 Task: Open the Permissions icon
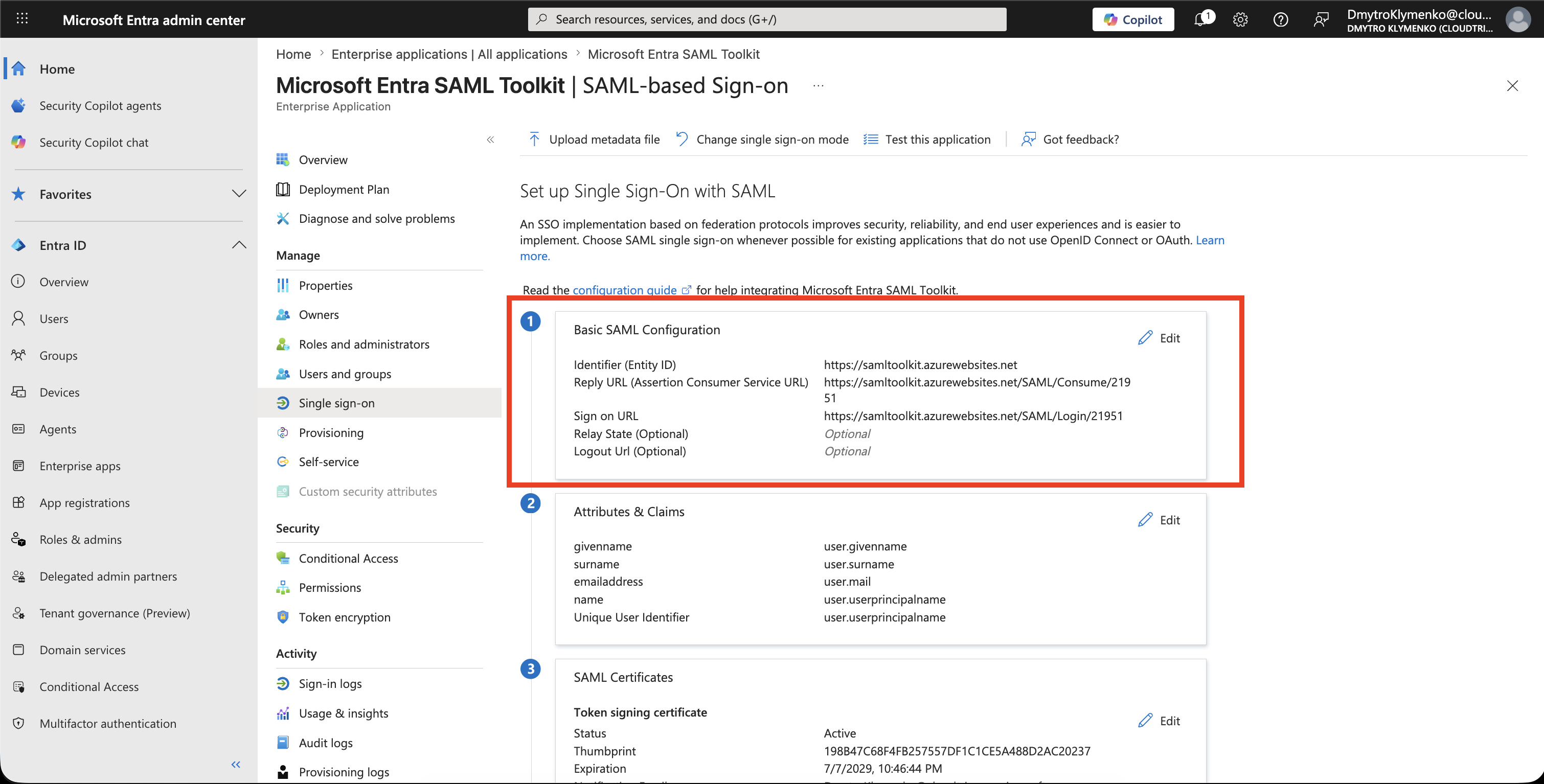[x=283, y=587]
